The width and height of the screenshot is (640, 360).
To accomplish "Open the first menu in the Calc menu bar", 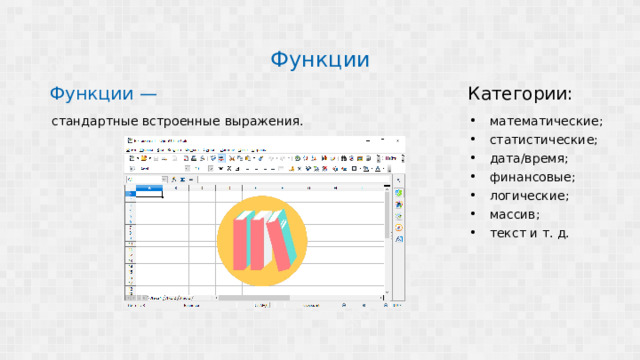I will (131, 150).
